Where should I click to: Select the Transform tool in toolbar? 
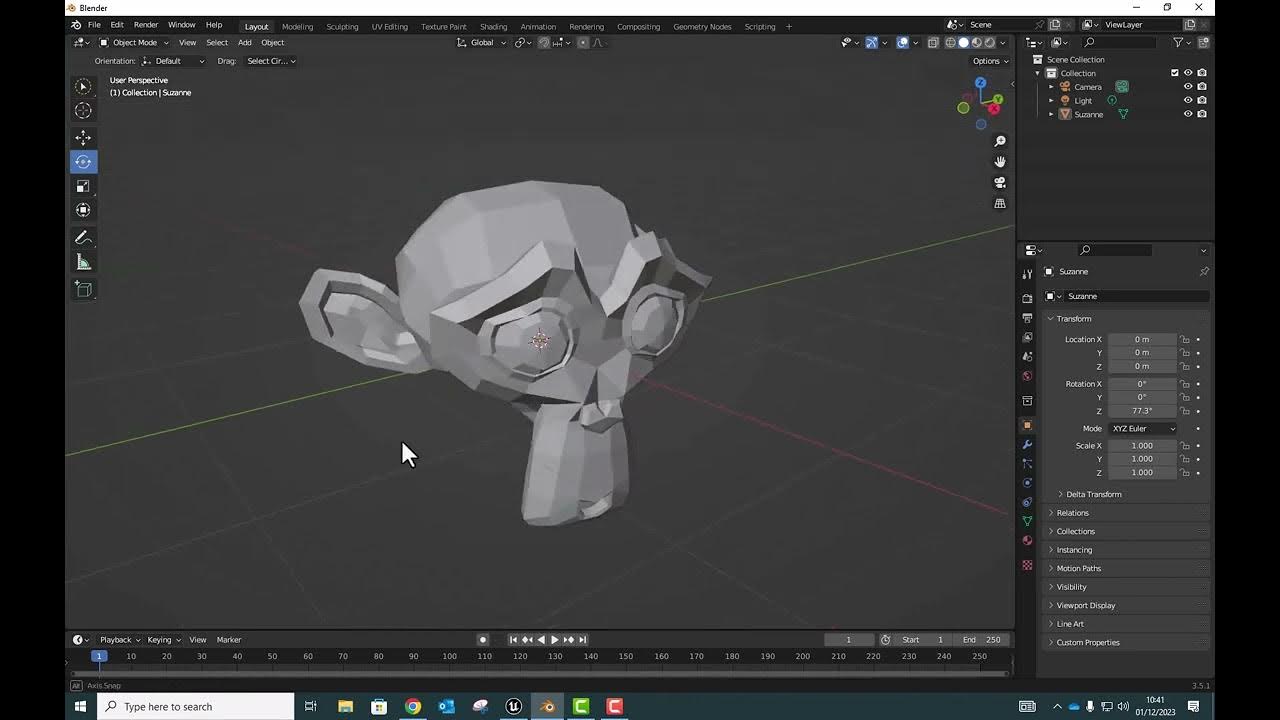tap(83, 209)
